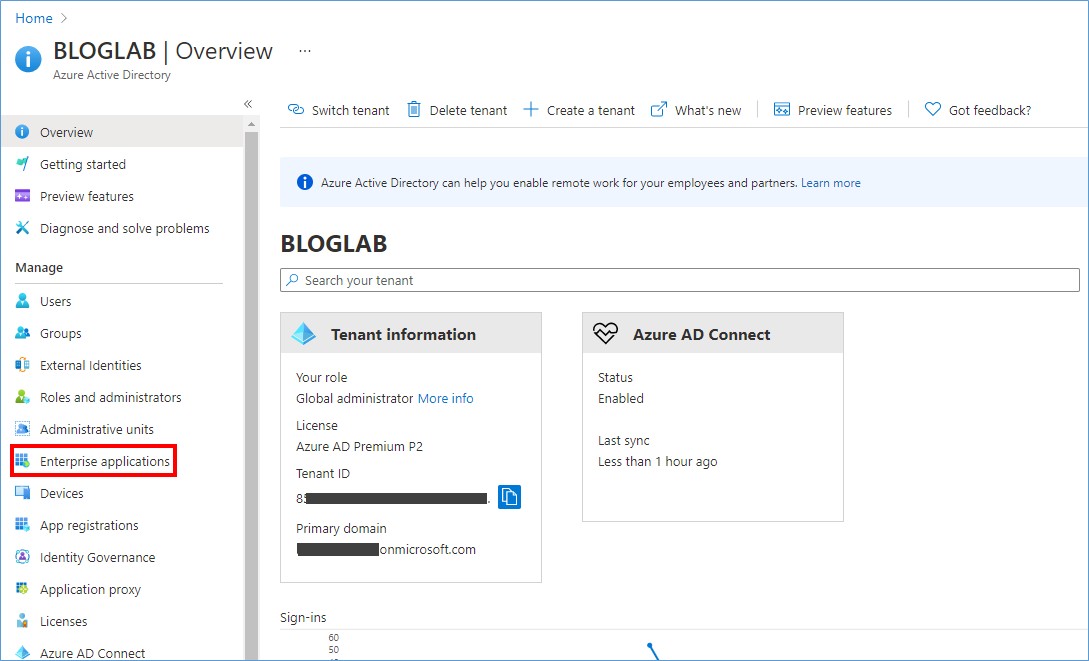Click the Application proxy icon

tap(22, 589)
